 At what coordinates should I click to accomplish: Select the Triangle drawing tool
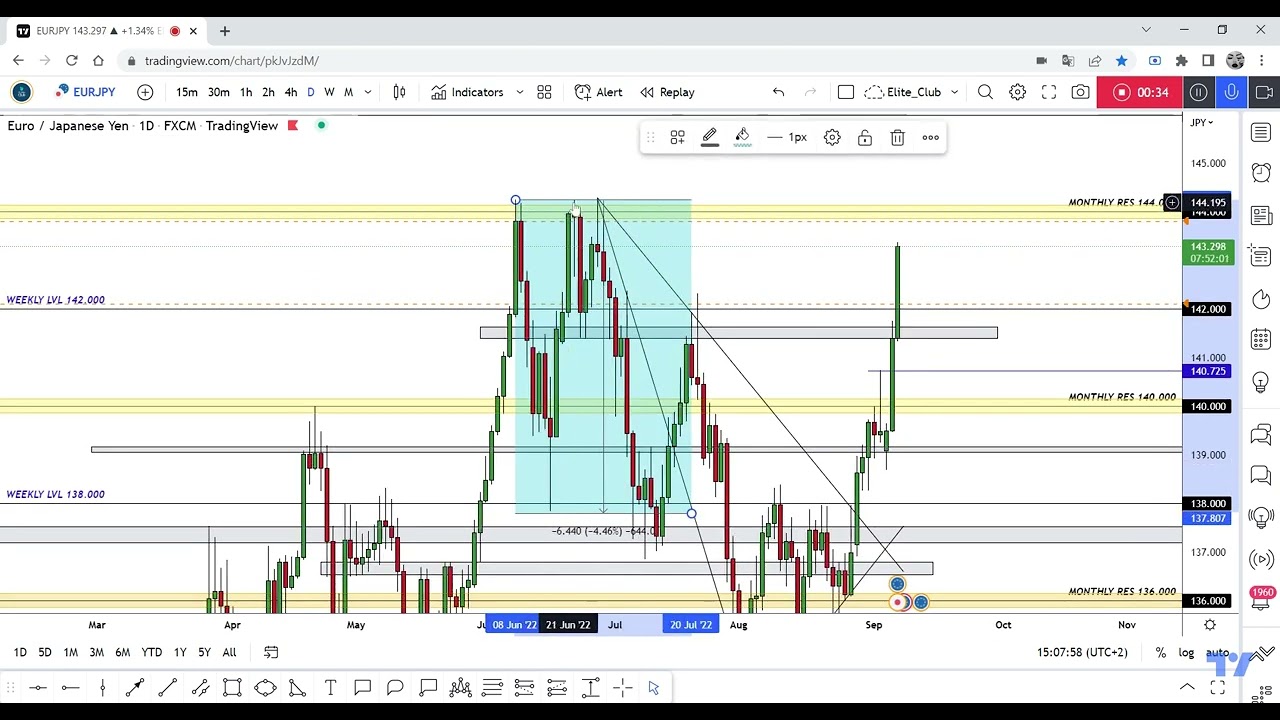pyautogui.click(x=297, y=687)
